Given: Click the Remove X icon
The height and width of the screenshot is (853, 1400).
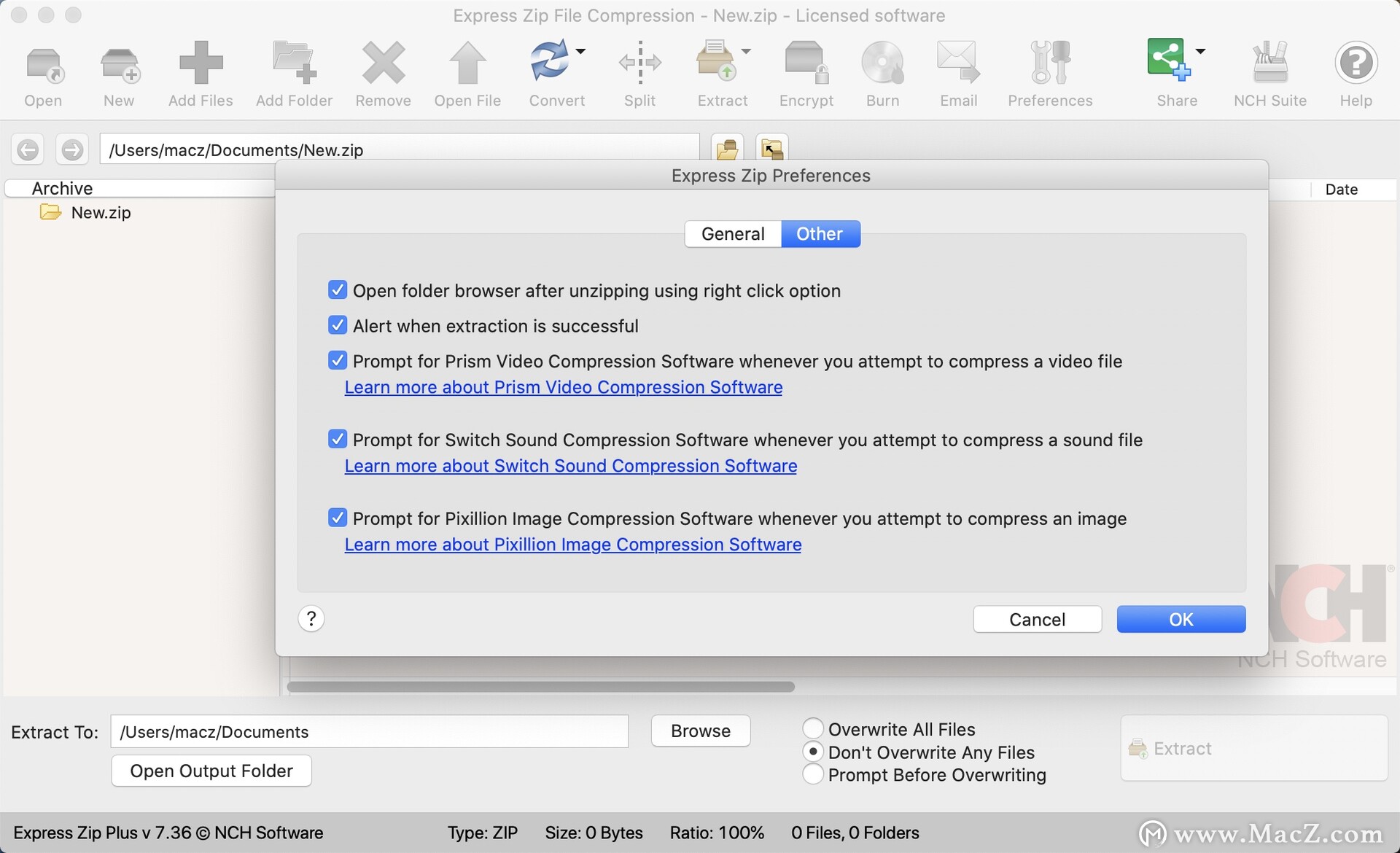Looking at the screenshot, I should click(x=384, y=63).
